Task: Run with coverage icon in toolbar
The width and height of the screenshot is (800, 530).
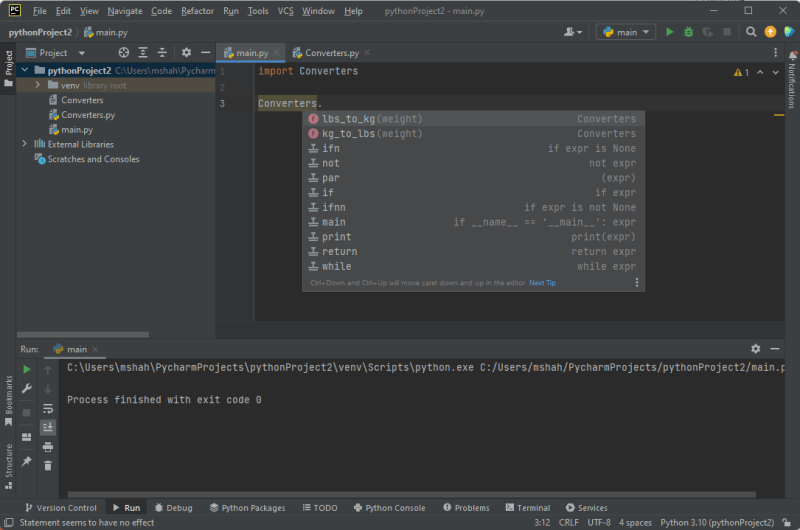Action: click(708, 32)
